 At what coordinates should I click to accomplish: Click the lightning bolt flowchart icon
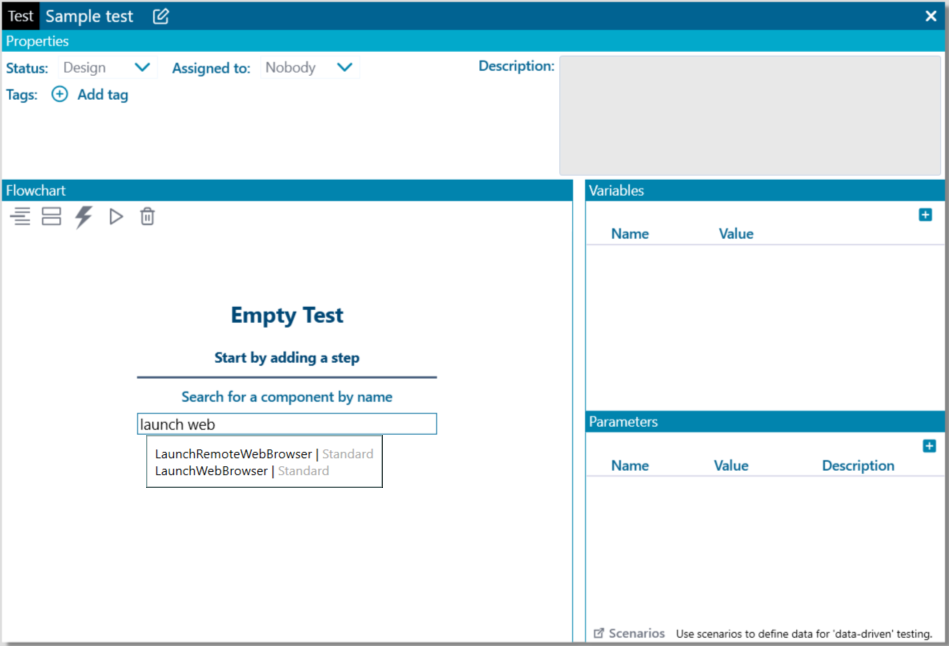point(84,217)
